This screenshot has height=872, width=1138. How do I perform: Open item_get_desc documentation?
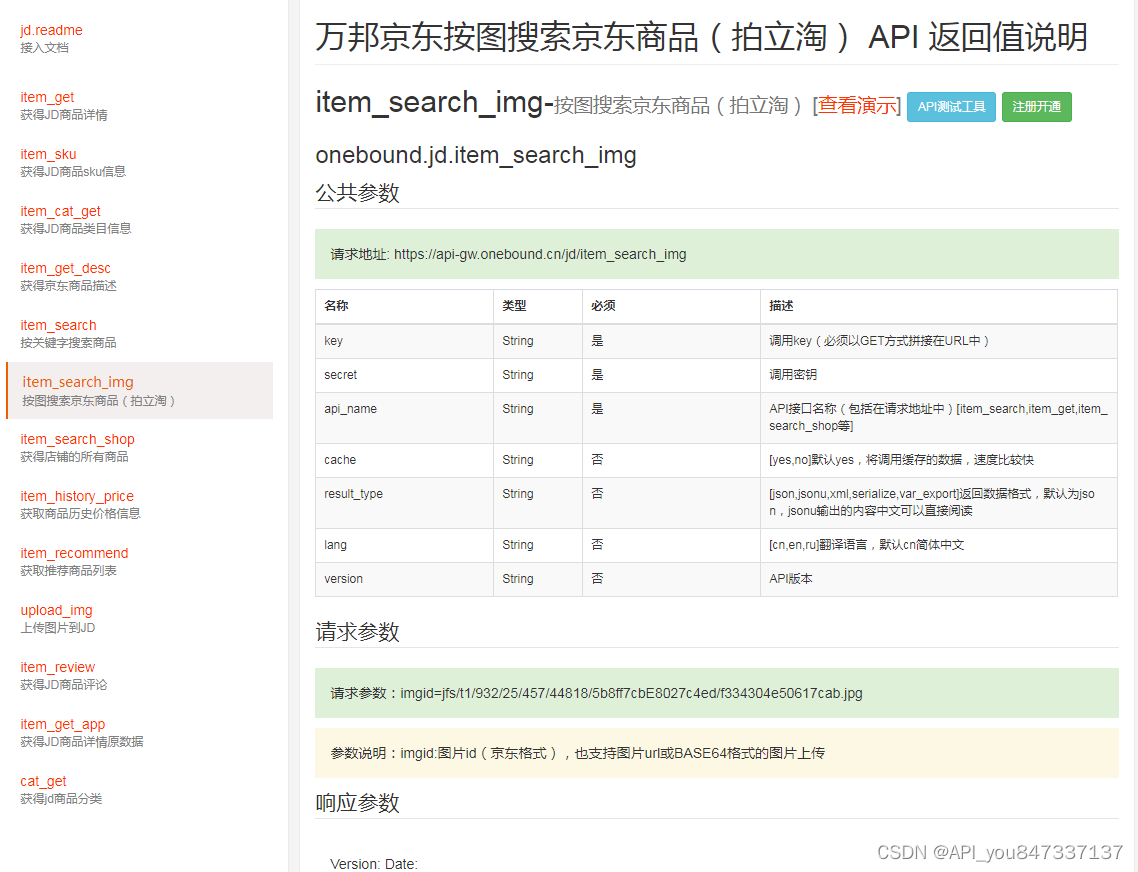(65, 269)
